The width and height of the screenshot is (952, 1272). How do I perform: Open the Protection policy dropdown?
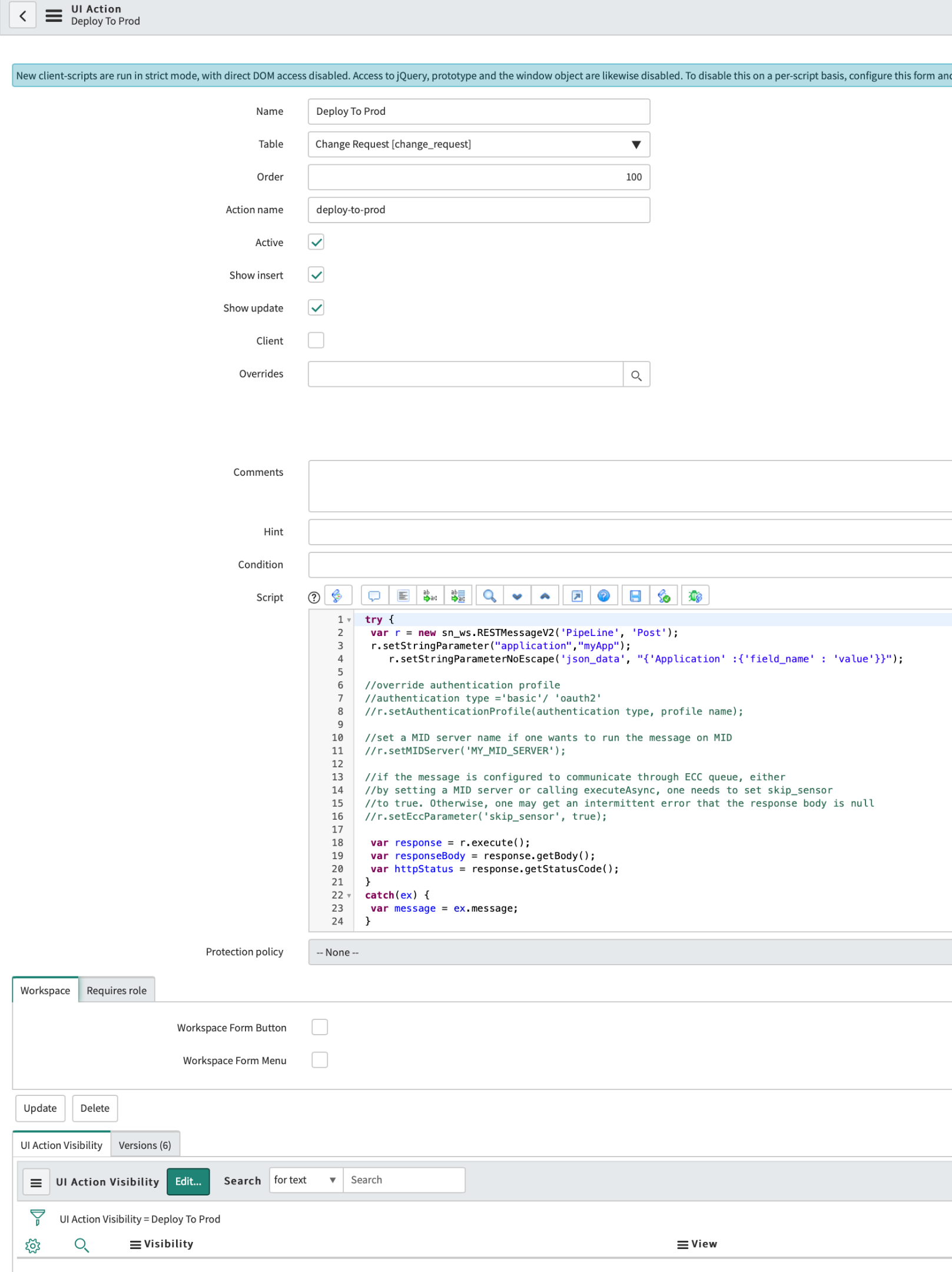[629, 952]
